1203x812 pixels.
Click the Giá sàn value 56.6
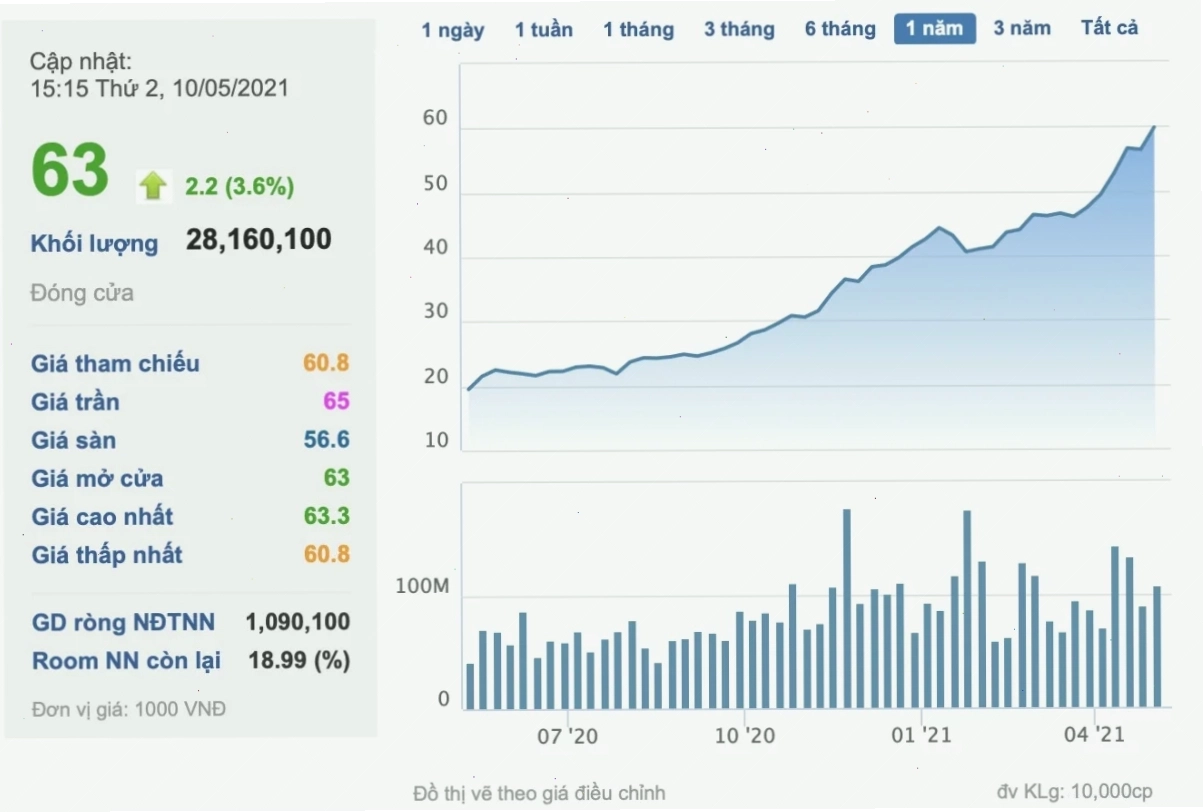pos(327,440)
